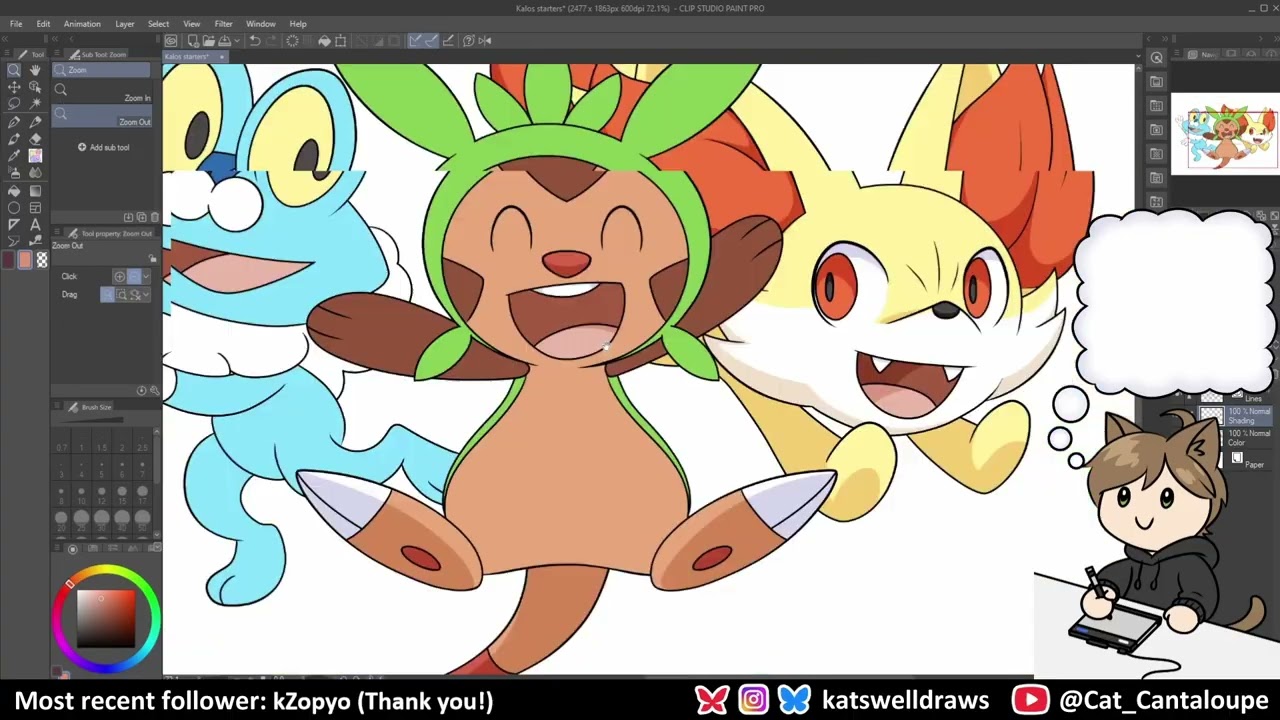This screenshot has height=720, width=1280.
Task: Select the Move layer tool
Action: pyautogui.click(x=14, y=87)
